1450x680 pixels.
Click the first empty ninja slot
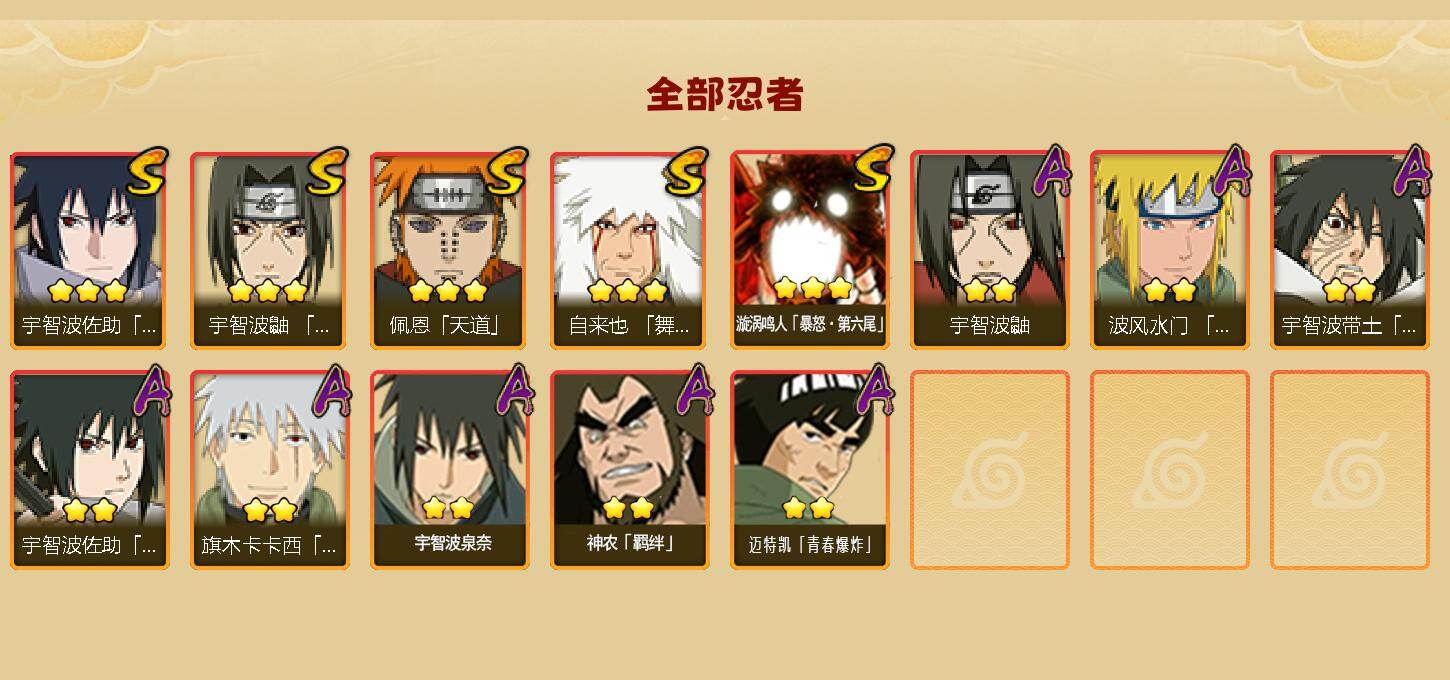click(989, 470)
